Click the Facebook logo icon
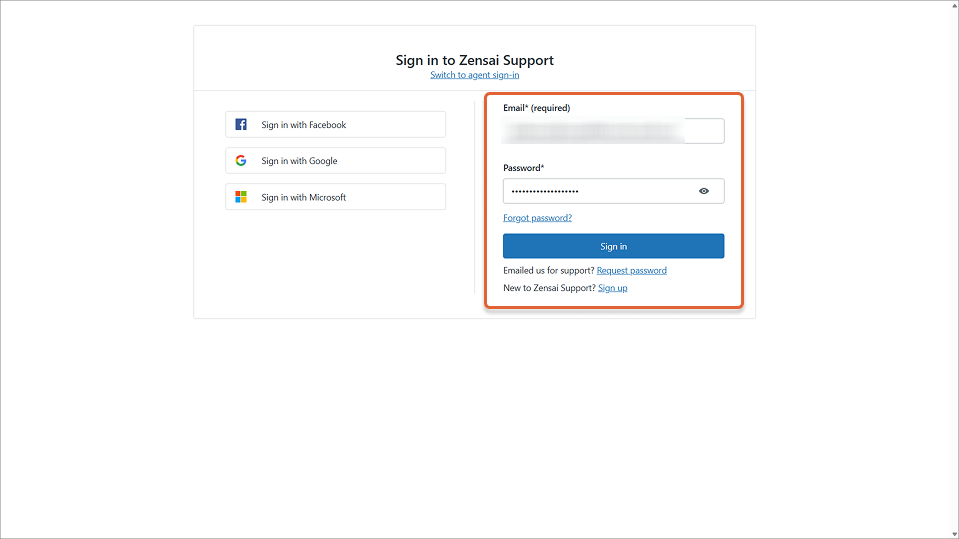 [241, 125]
